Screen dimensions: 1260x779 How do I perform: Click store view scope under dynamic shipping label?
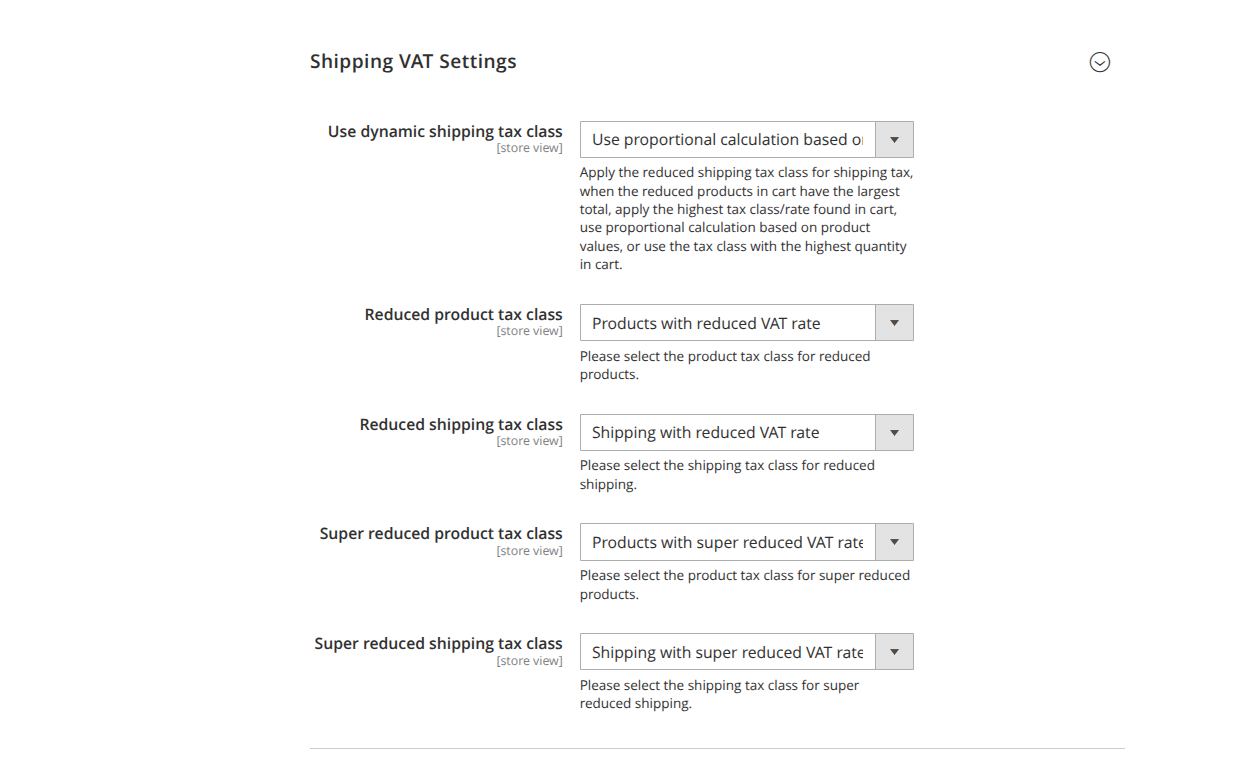(529, 149)
